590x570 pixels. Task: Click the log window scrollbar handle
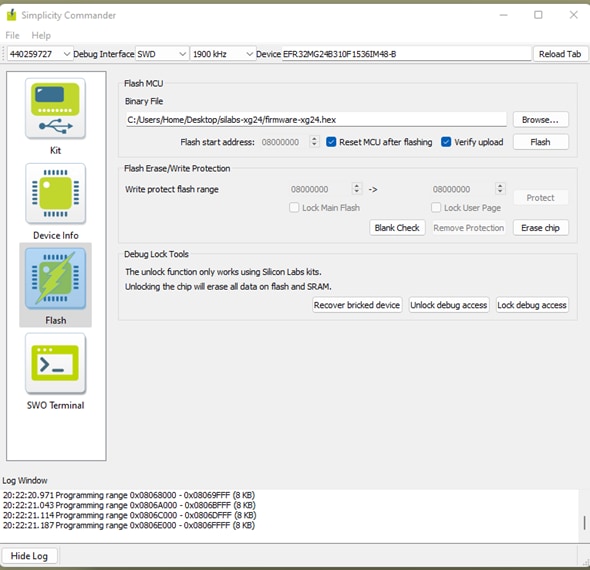coord(584,522)
